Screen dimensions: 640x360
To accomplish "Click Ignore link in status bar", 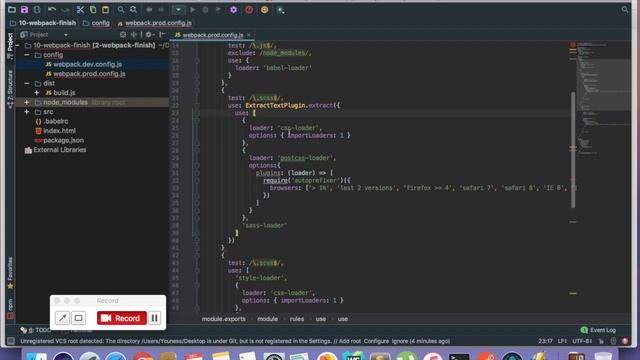I will coord(400,341).
